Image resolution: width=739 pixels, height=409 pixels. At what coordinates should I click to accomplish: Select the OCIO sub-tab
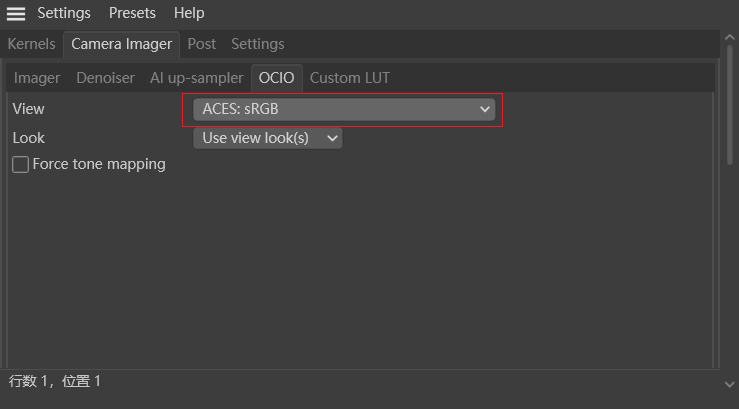[277, 77]
